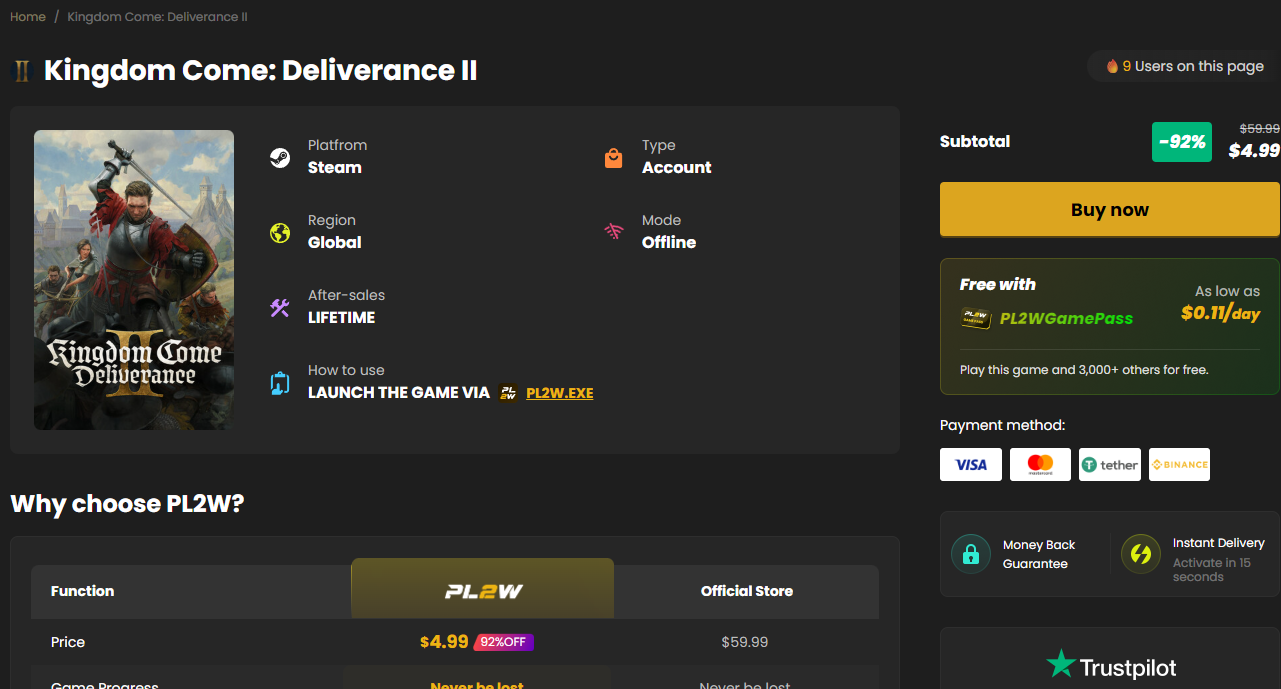The height and width of the screenshot is (689, 1281).
Task: Go to Home in the breadcrumb
Action: pyautogui.click(x=28, y=17)
